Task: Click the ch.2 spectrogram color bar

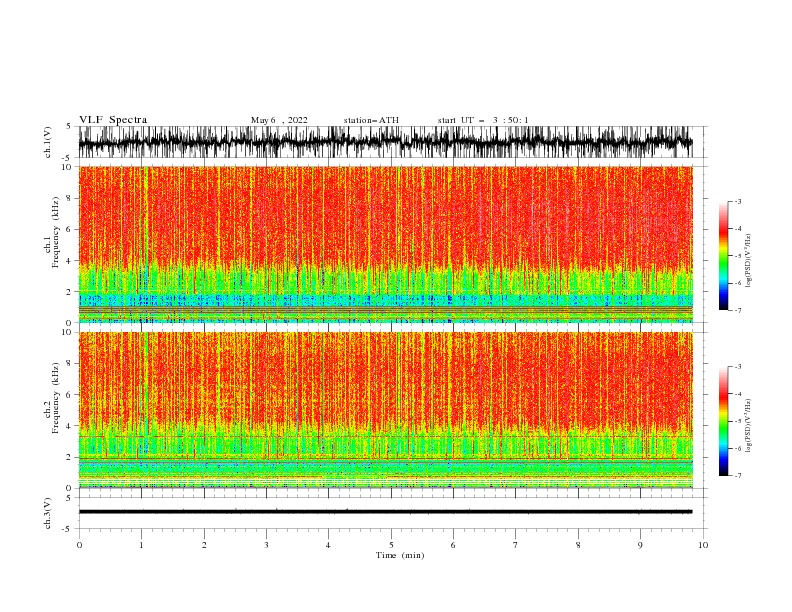Action: pos(723,421)
